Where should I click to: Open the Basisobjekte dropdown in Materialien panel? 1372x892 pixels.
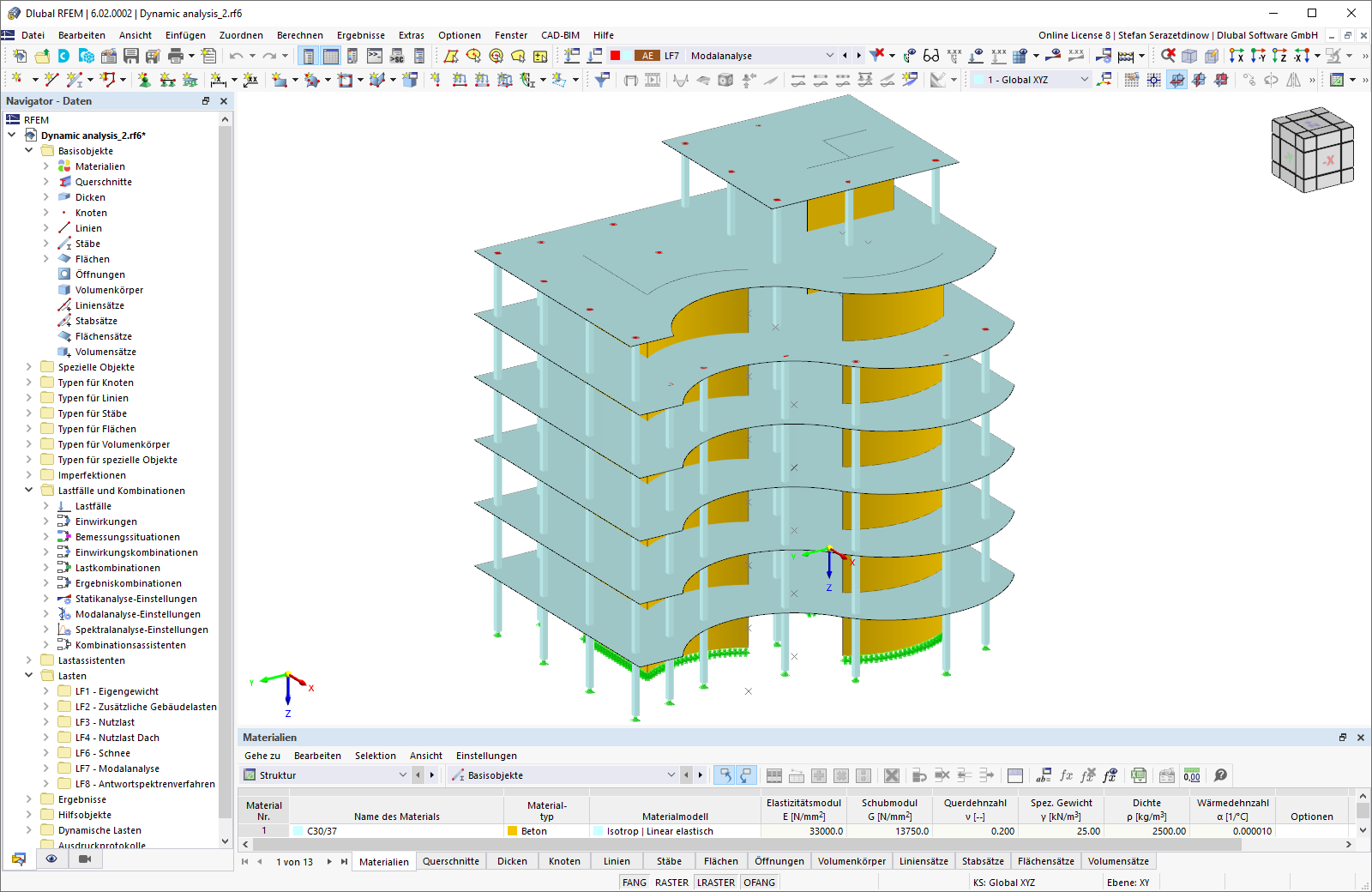point(671,775)
